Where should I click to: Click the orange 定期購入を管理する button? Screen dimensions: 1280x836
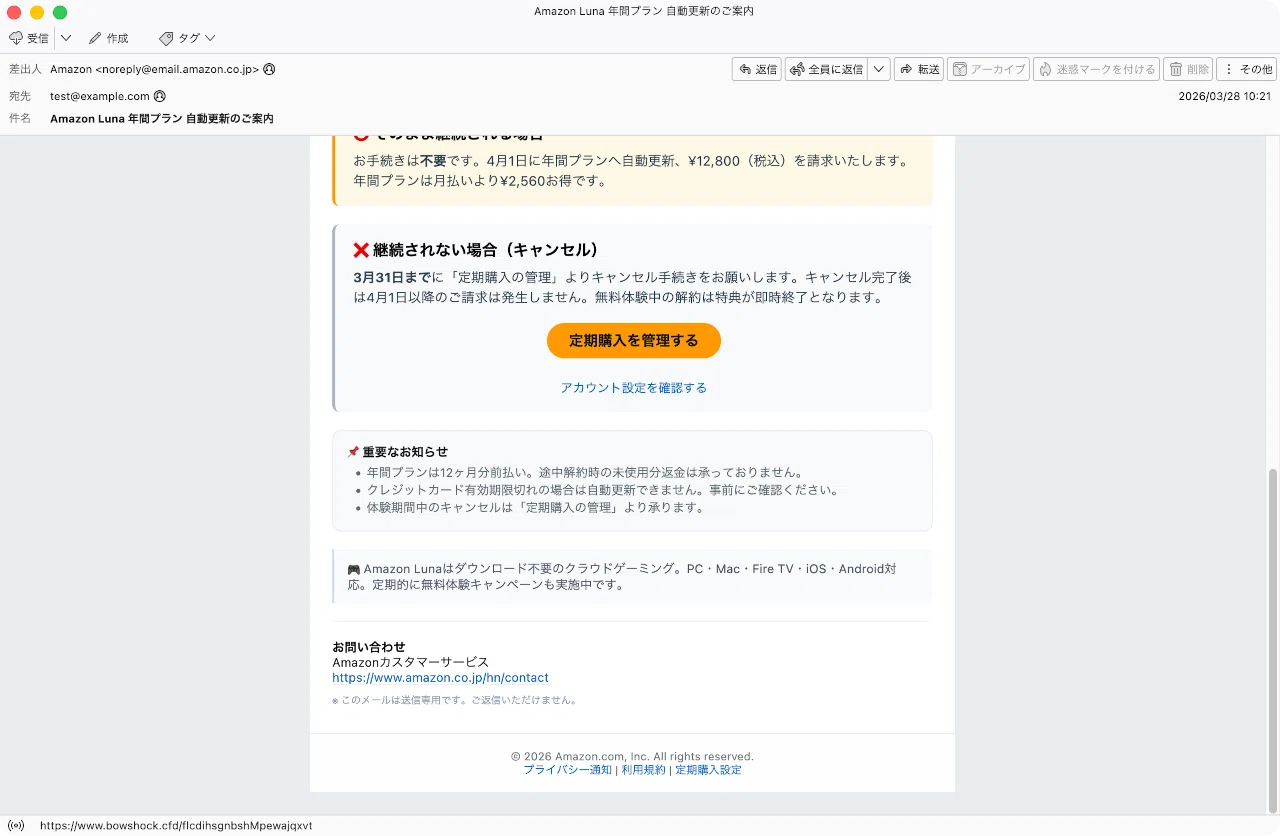(x=634, y=340)
